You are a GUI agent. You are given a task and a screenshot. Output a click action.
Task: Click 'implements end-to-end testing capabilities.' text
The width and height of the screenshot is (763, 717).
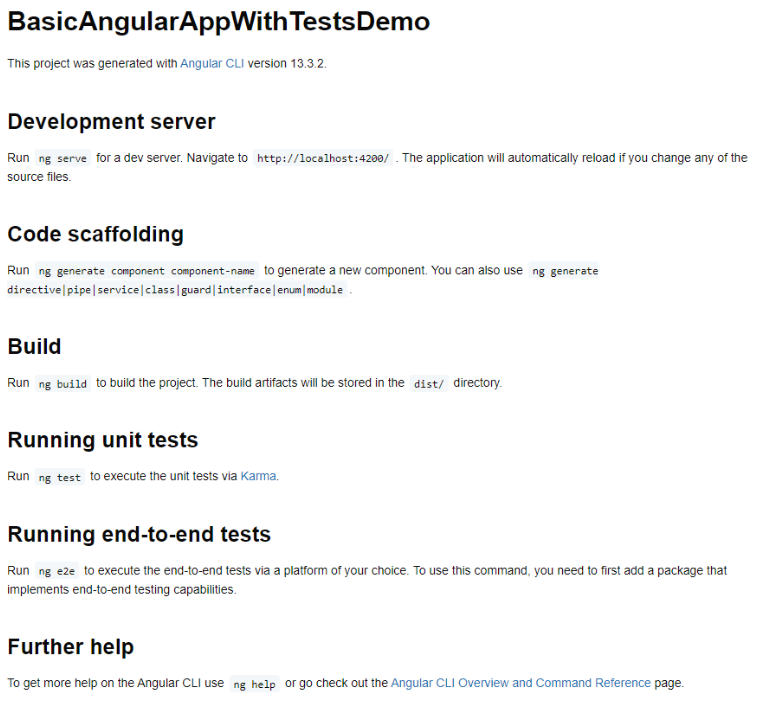click(122, 589)
